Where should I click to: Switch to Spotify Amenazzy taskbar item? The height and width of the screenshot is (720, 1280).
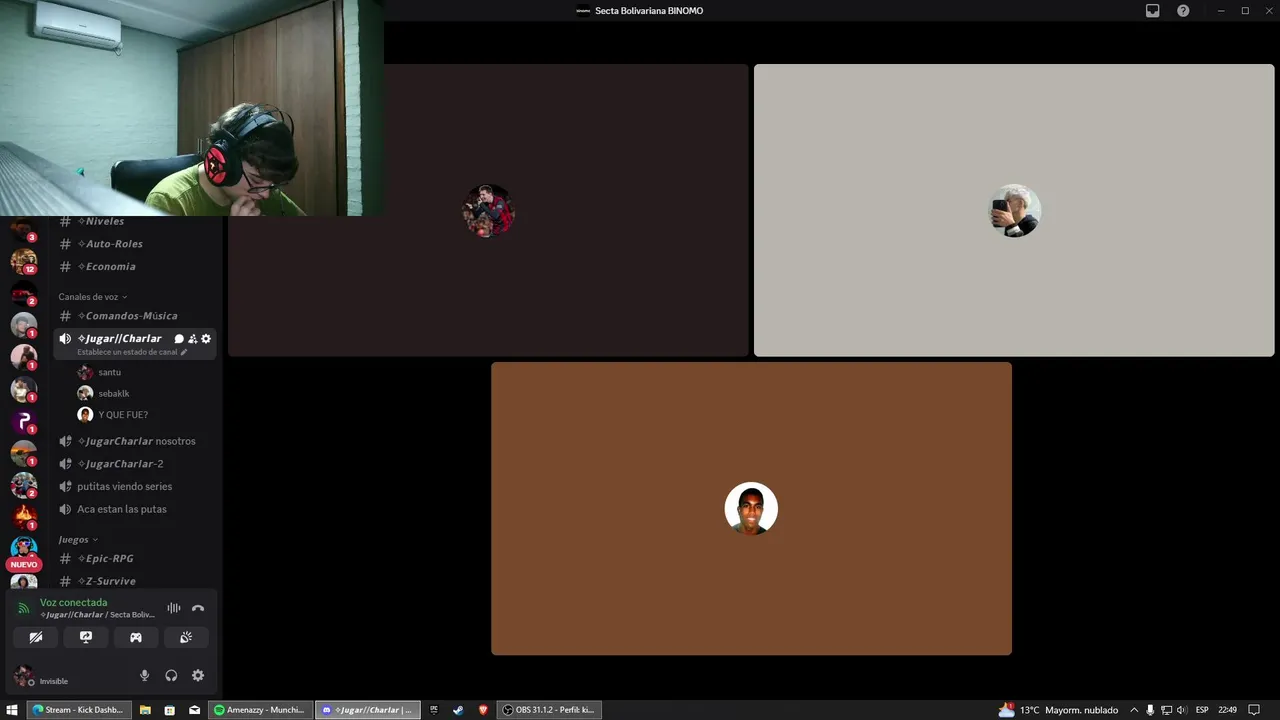coord(259,710)
